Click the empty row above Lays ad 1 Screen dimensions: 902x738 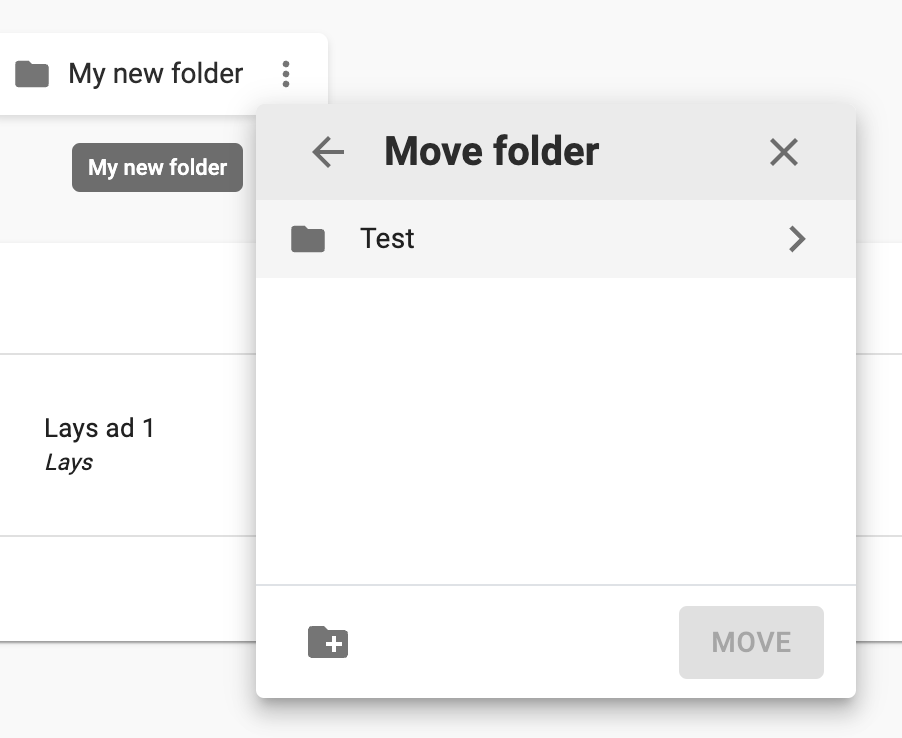point(128,299)
